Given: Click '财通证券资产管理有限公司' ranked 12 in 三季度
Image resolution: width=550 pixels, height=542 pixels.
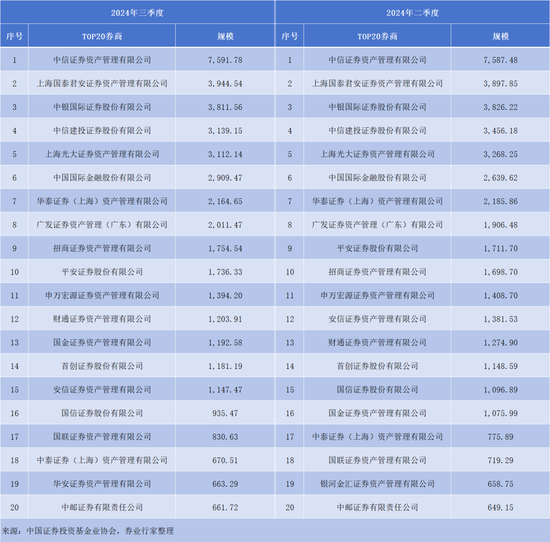Looking at the screenshot, I should click(x=102, y=319).
